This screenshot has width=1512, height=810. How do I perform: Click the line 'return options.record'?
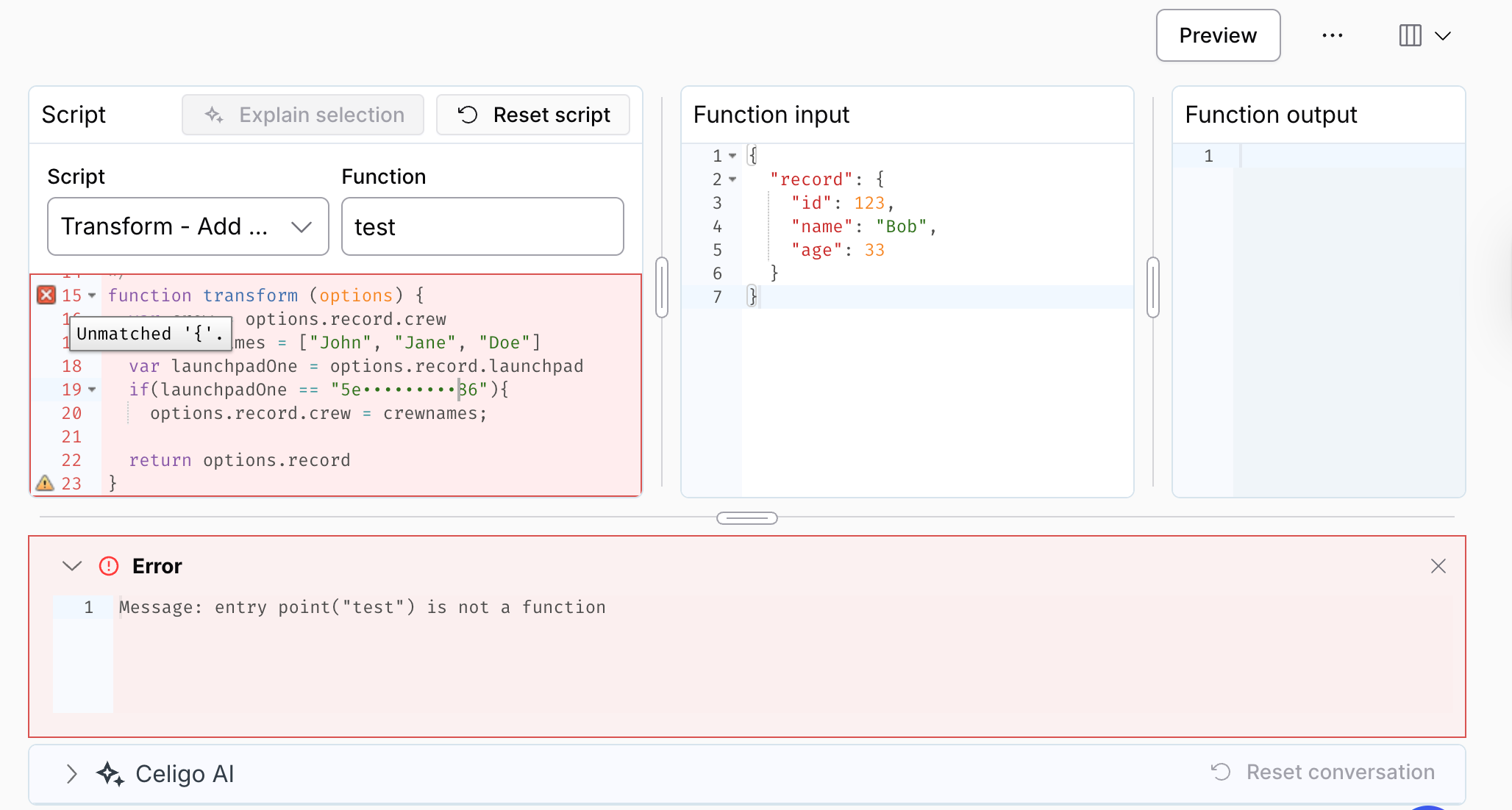click(x=240, y=460)
